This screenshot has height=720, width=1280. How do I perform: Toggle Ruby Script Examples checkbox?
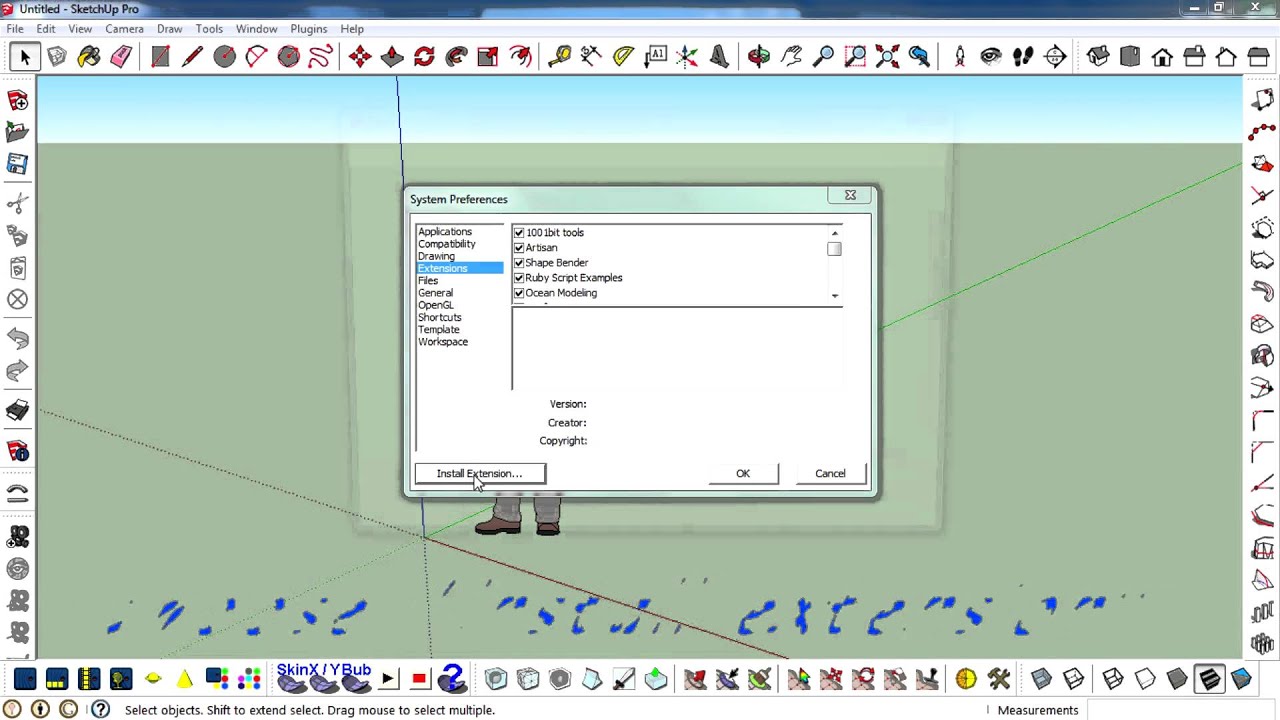pos(519,278)
